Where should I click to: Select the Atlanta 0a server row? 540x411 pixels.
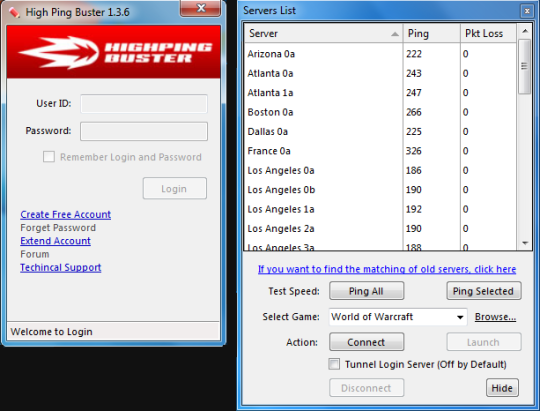(380, 73)
